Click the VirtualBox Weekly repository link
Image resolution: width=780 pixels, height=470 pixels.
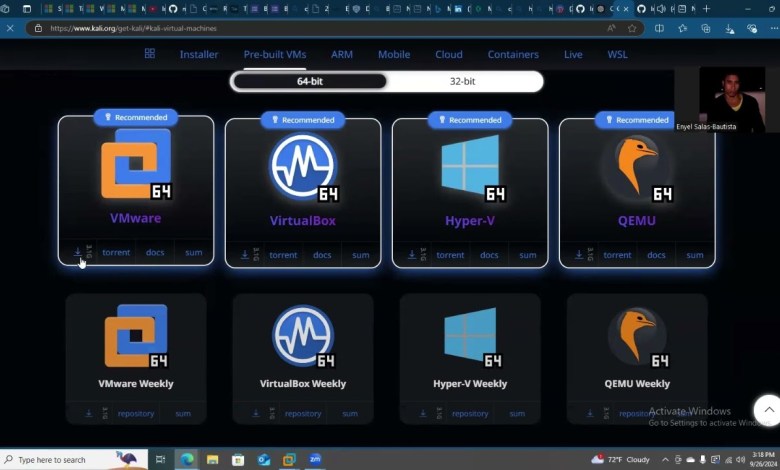pyautogui.click(x=303, y=413)
